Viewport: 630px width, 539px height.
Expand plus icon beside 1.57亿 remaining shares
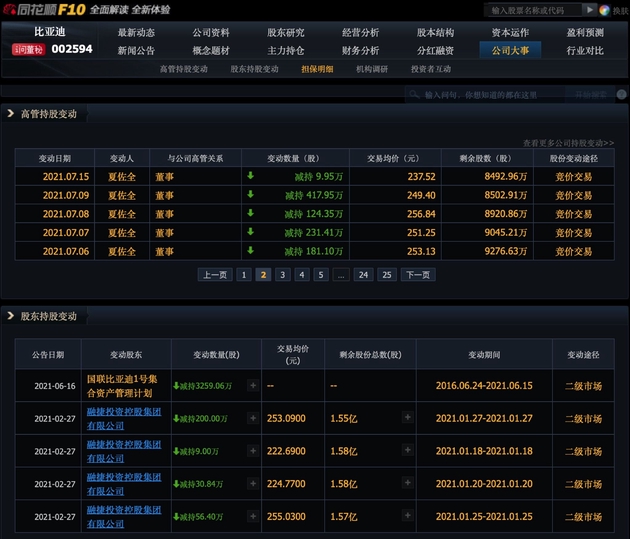[x=407, y=515]
